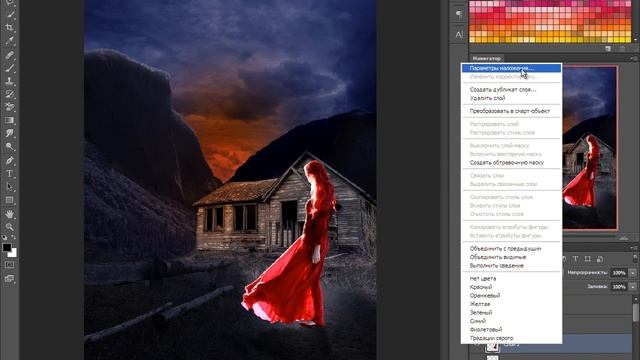This screenshot has width=640, height=360.
Task: Open Character panel 'A' icon in dock
Action: tap(459, 35)
